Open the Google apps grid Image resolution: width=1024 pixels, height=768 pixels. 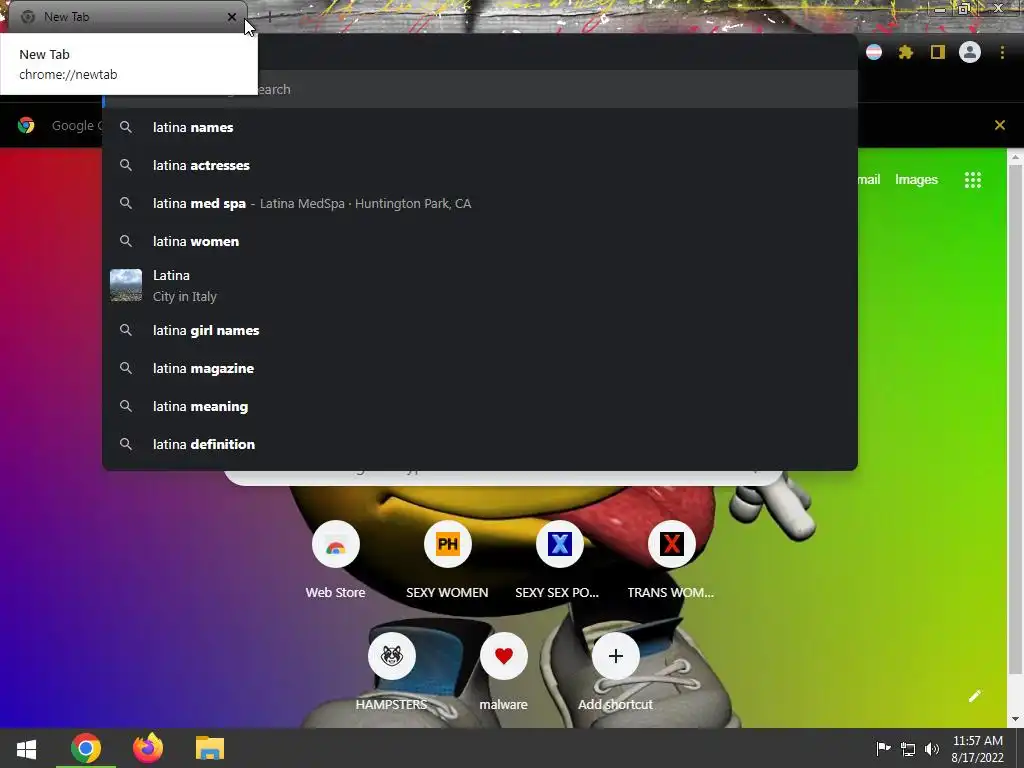pyautogui.click(x=972, y=180)
